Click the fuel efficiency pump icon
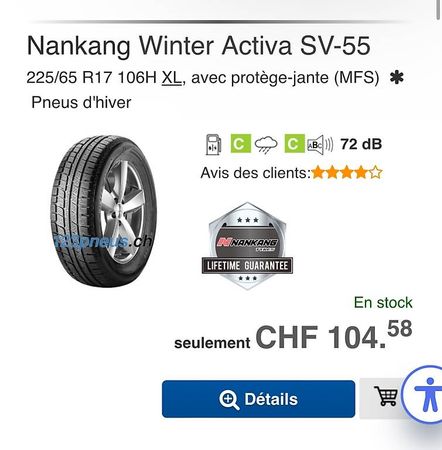 213,144
